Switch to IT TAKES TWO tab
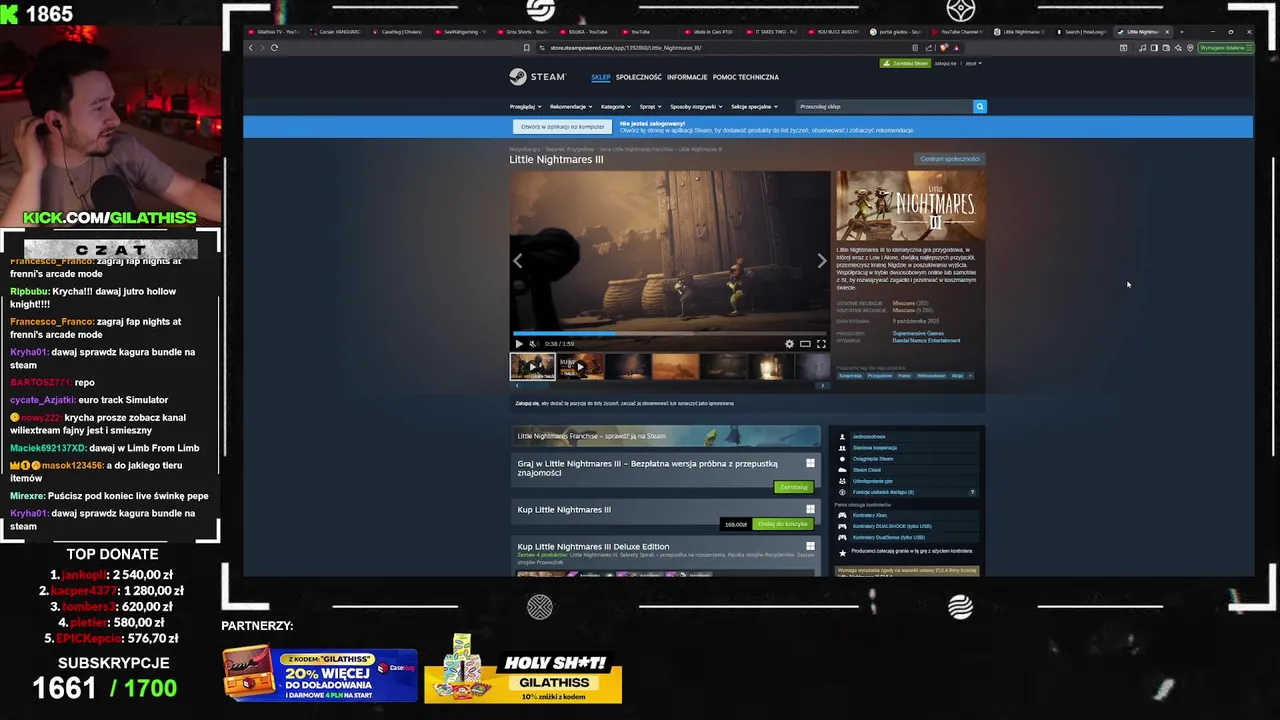The image size is (1280, 720). tap(771, 32)
